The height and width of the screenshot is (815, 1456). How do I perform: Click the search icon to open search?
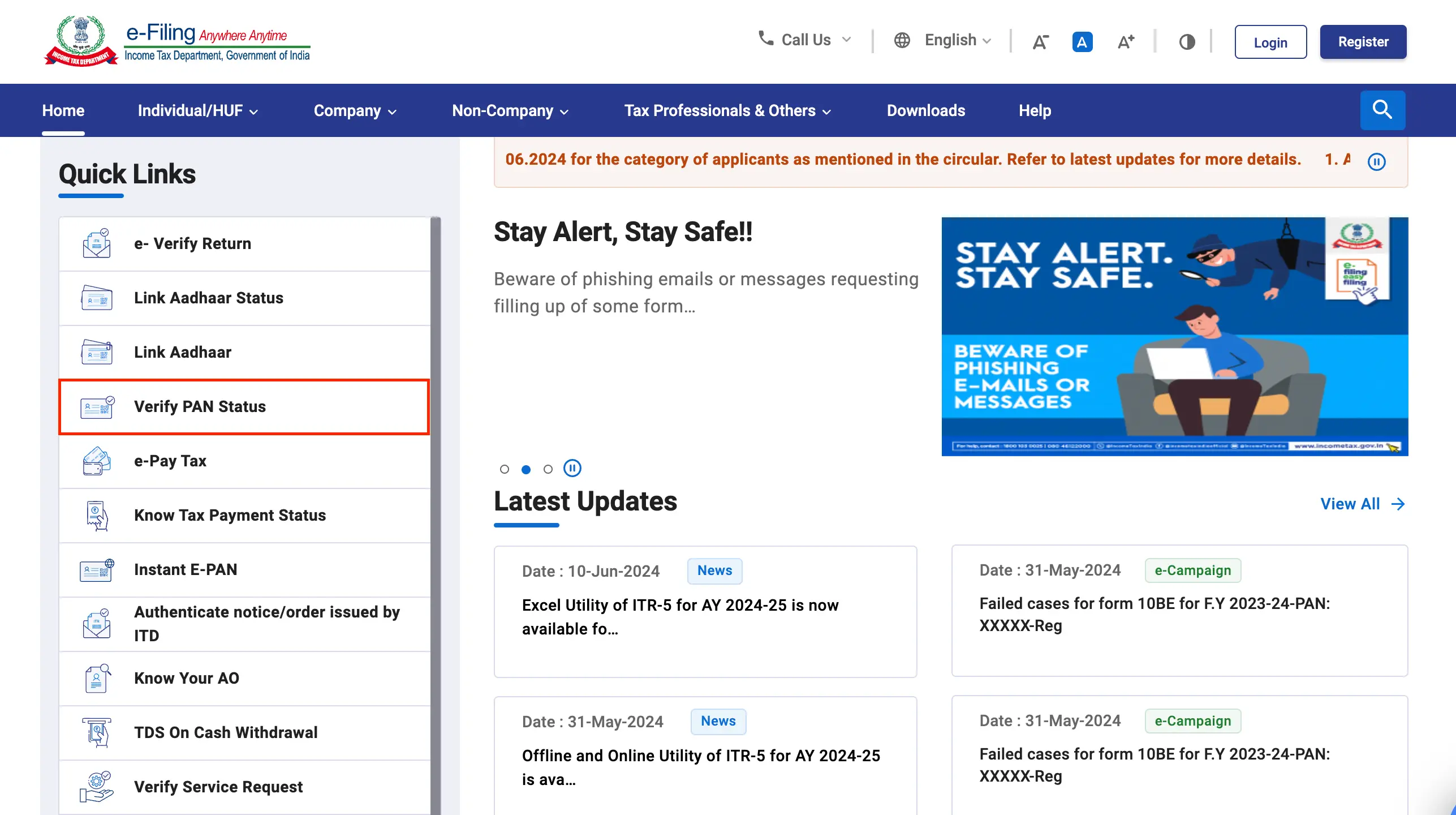(1384, 109)
